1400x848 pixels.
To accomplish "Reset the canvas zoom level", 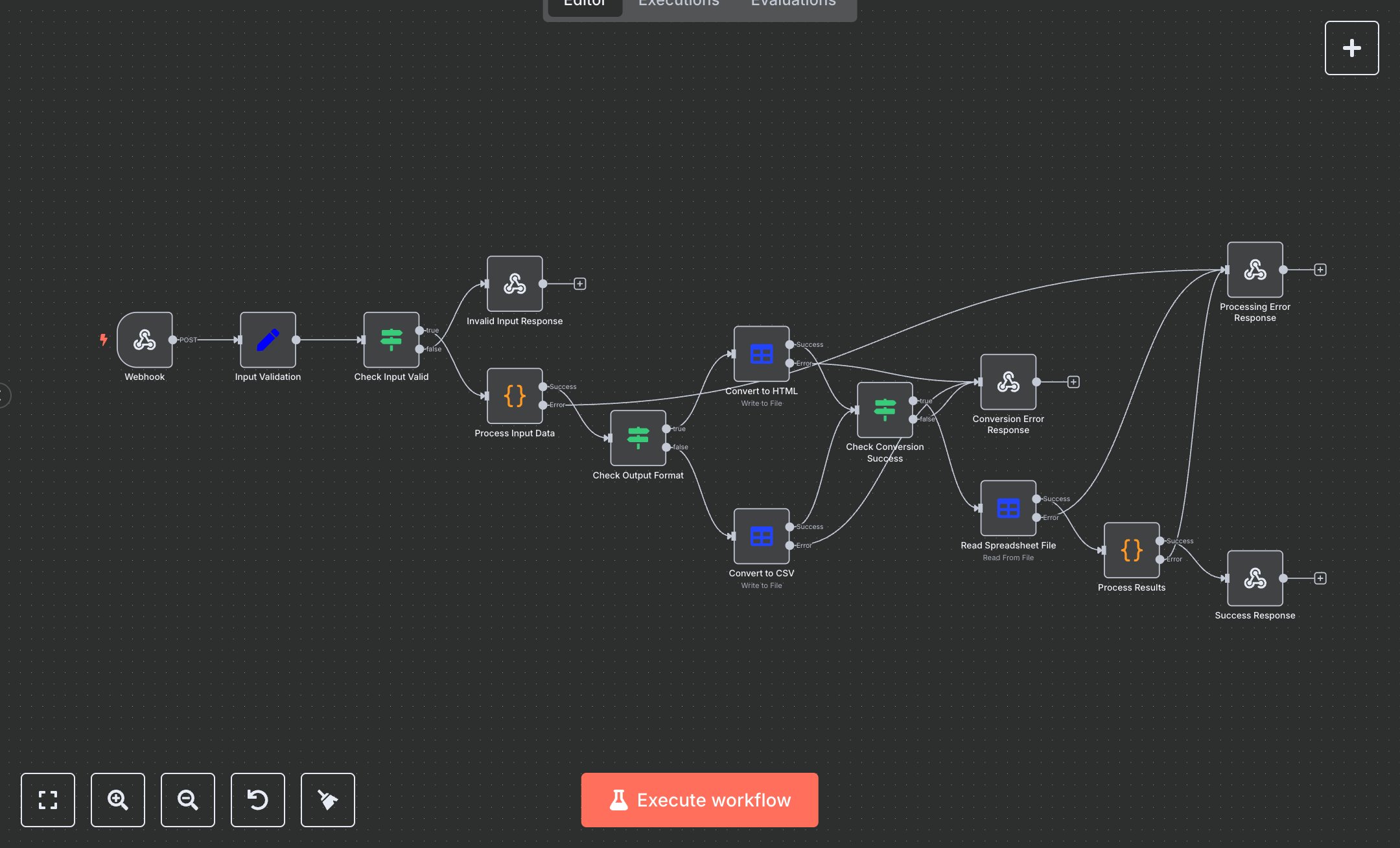I will (x=258, y=800).
